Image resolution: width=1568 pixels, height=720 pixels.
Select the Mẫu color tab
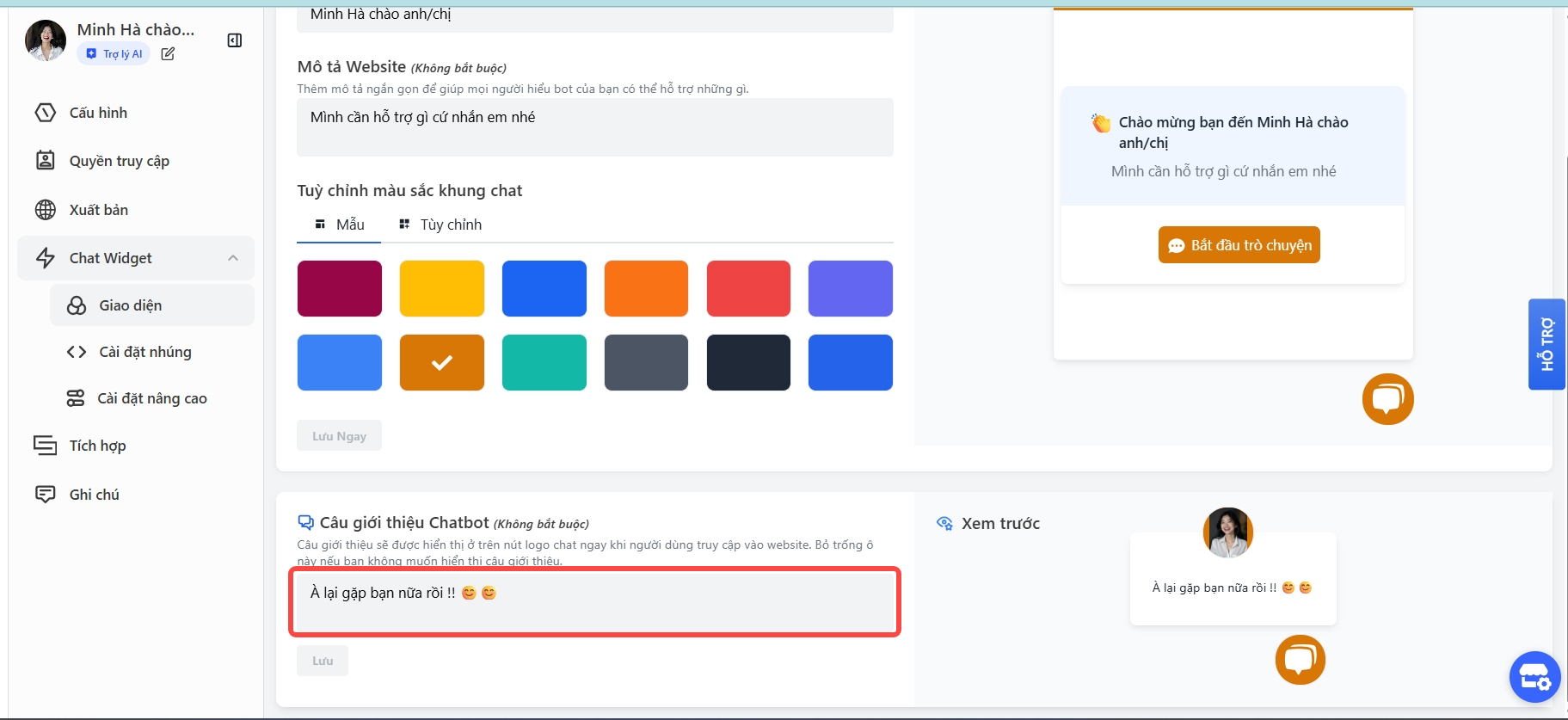click(x=340, y=225)
